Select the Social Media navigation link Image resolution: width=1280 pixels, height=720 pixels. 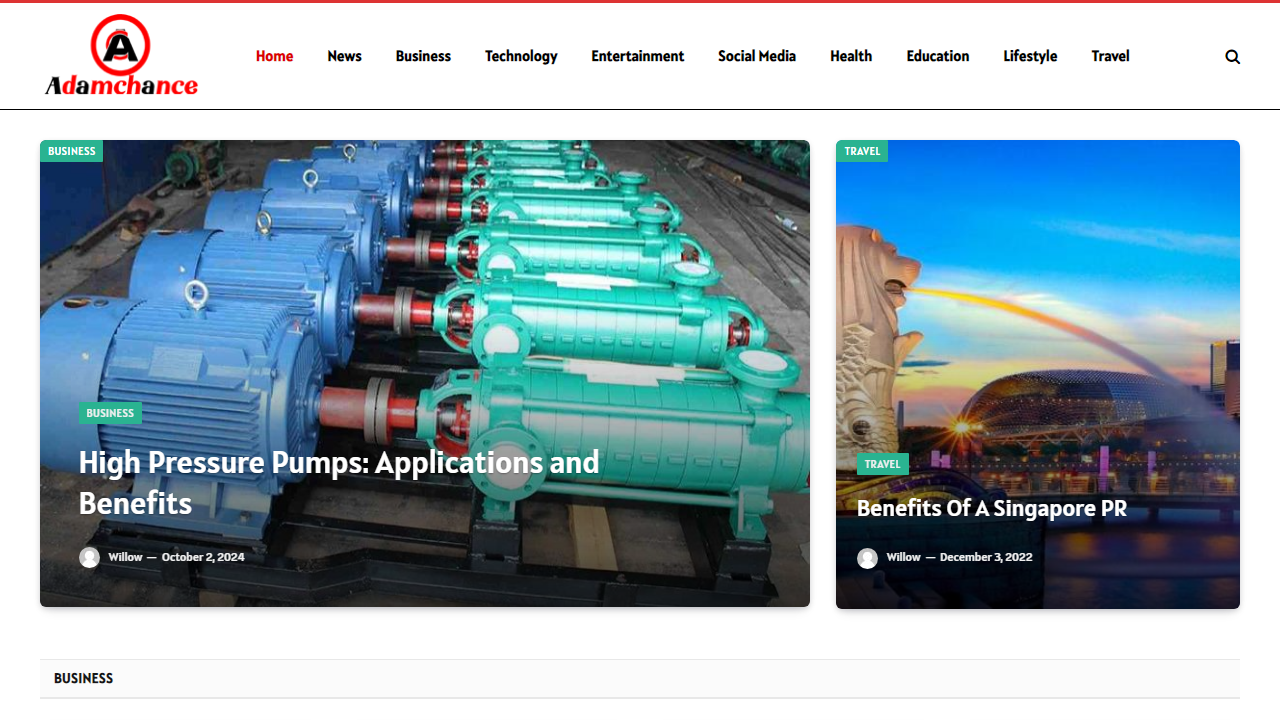coord(757,56)
